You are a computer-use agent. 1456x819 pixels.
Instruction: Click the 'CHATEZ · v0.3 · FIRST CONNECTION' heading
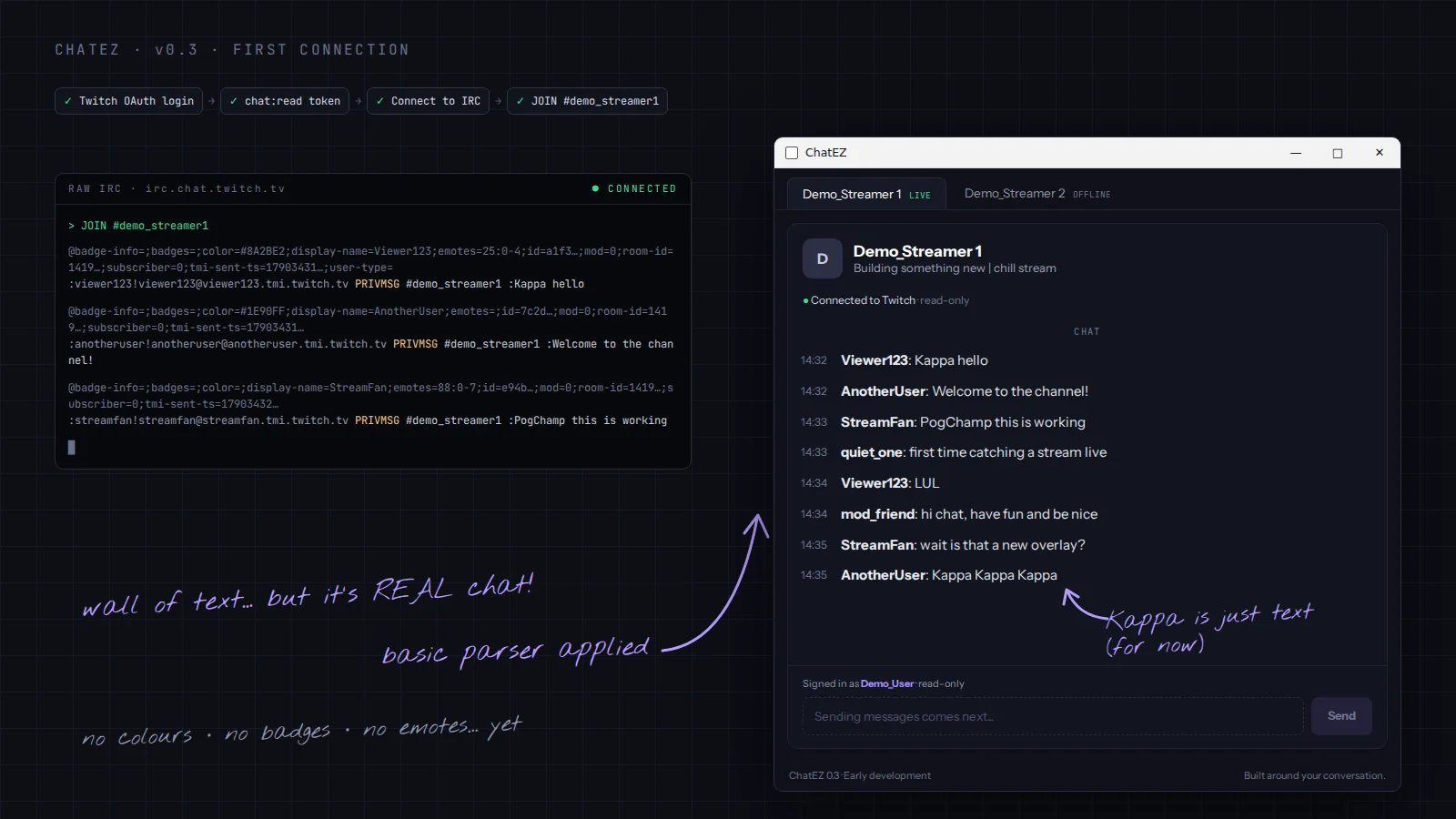point(232,49)
